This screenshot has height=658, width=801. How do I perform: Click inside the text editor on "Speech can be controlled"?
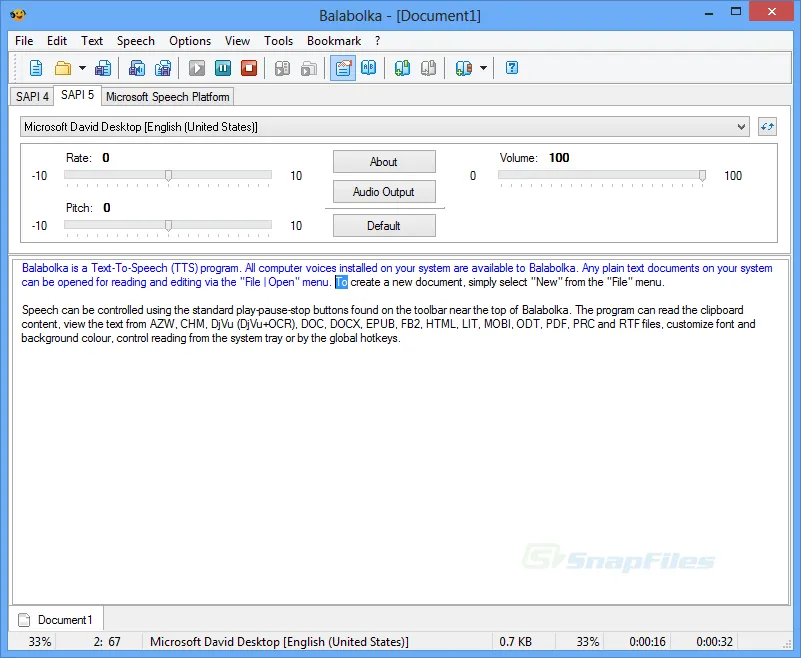click(82, 310)
